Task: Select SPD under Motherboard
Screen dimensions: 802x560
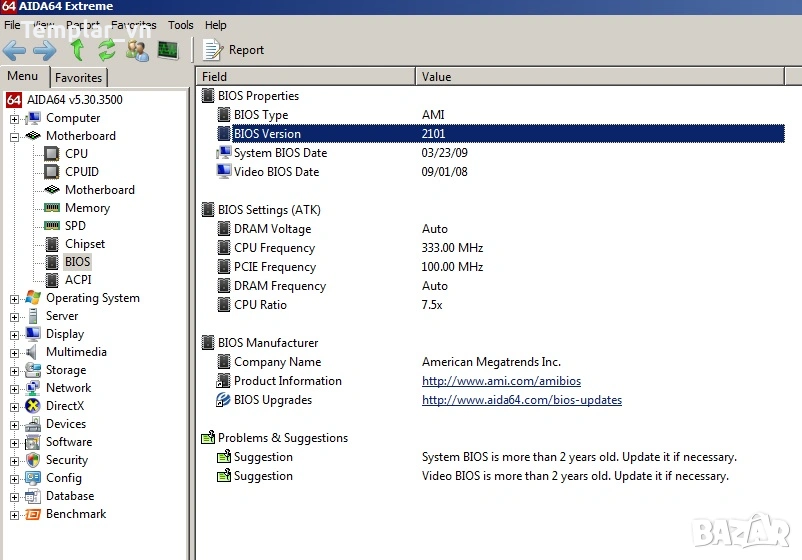Action: (75, 226)
